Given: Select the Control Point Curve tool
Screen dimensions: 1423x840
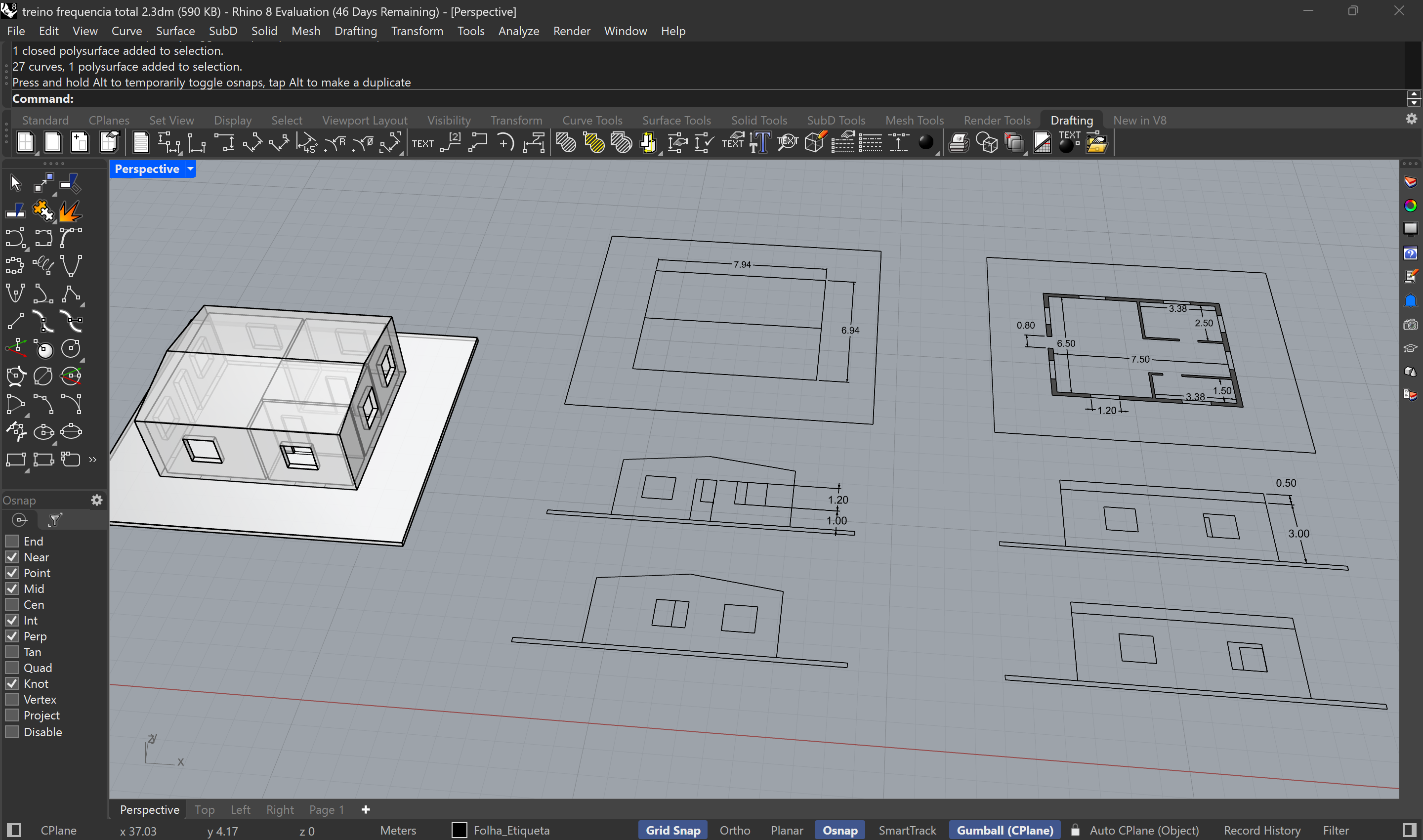Looking at the screenshot, I should pyautogui.click(x=16, y=238).
